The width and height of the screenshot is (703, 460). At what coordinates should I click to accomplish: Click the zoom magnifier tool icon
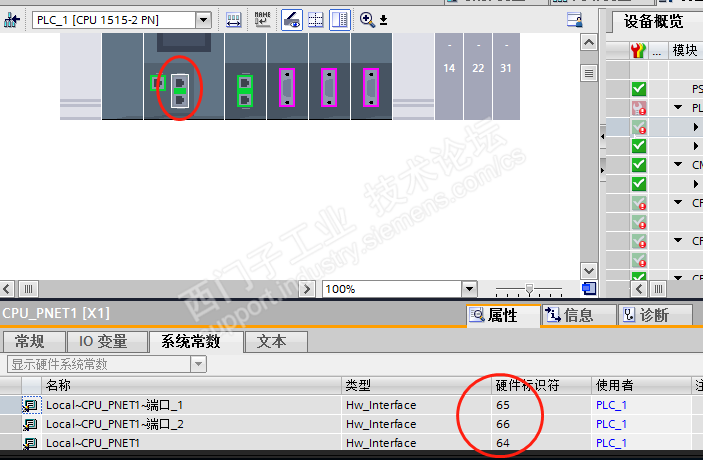point(367,20)
